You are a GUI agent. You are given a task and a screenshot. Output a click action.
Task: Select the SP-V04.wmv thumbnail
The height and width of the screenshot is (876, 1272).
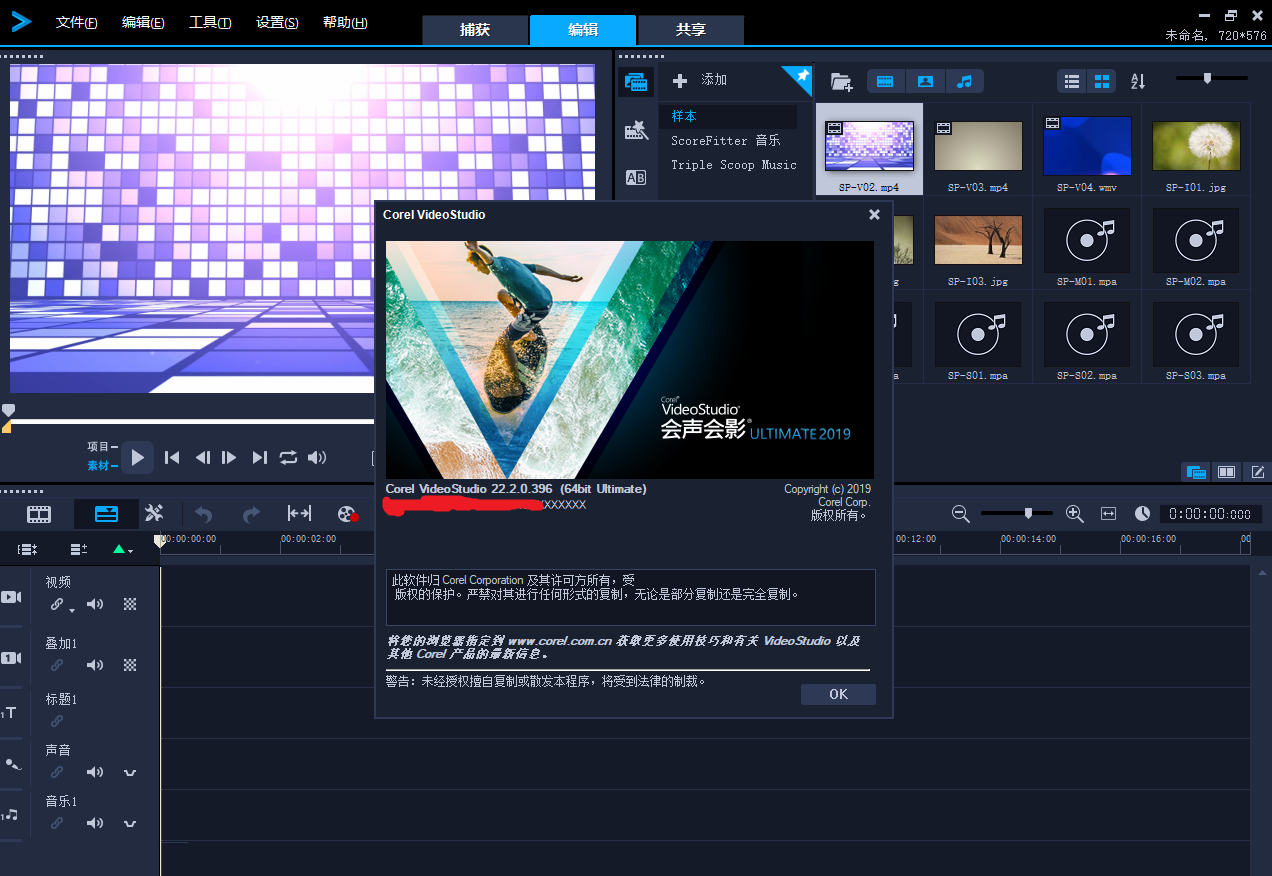click(1087, 146)
